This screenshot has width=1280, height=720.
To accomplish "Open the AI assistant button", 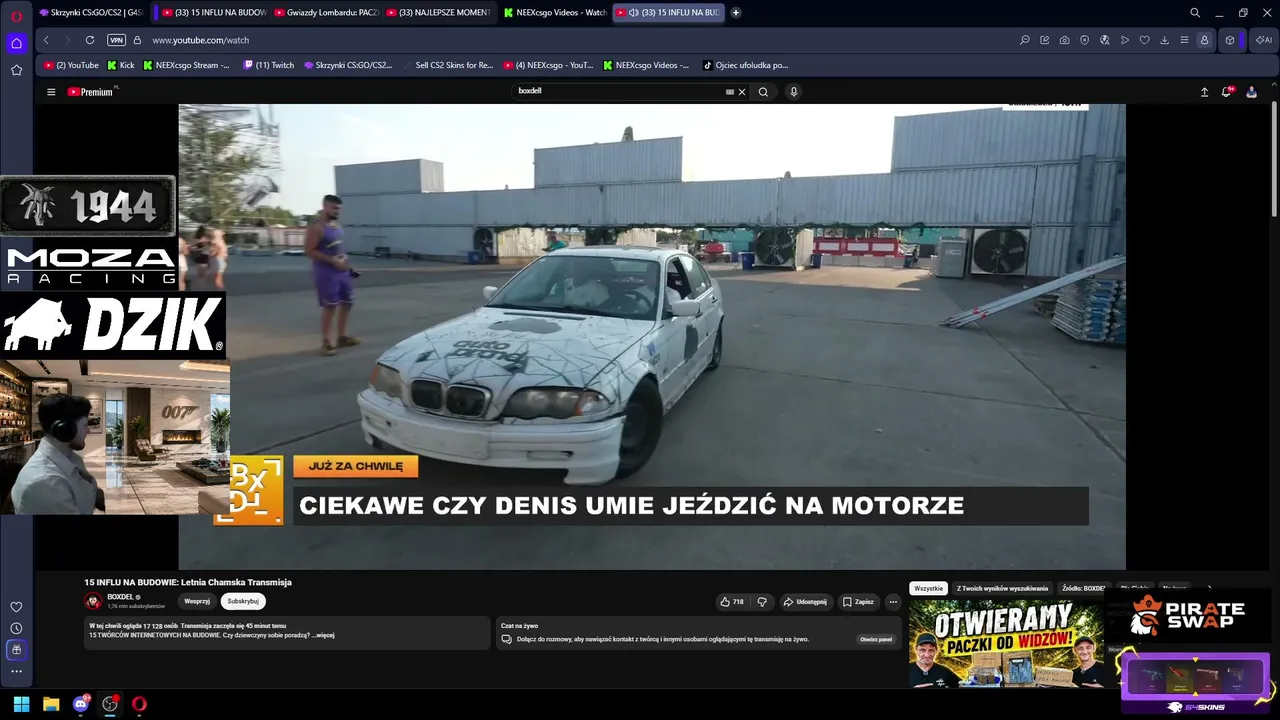I will click(1264, 40).
